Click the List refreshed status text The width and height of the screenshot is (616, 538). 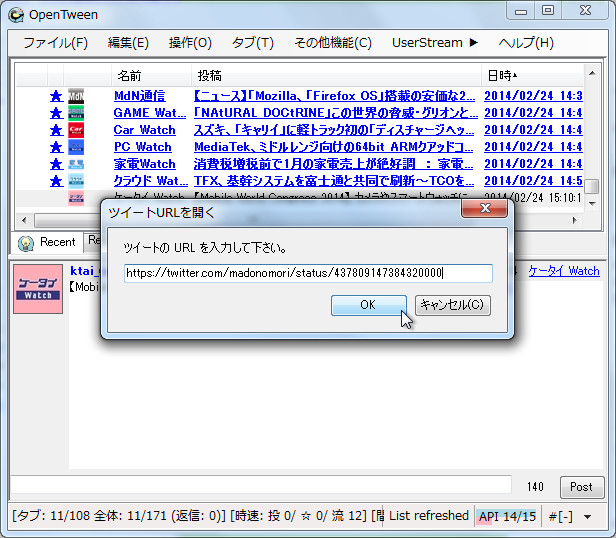429,516
